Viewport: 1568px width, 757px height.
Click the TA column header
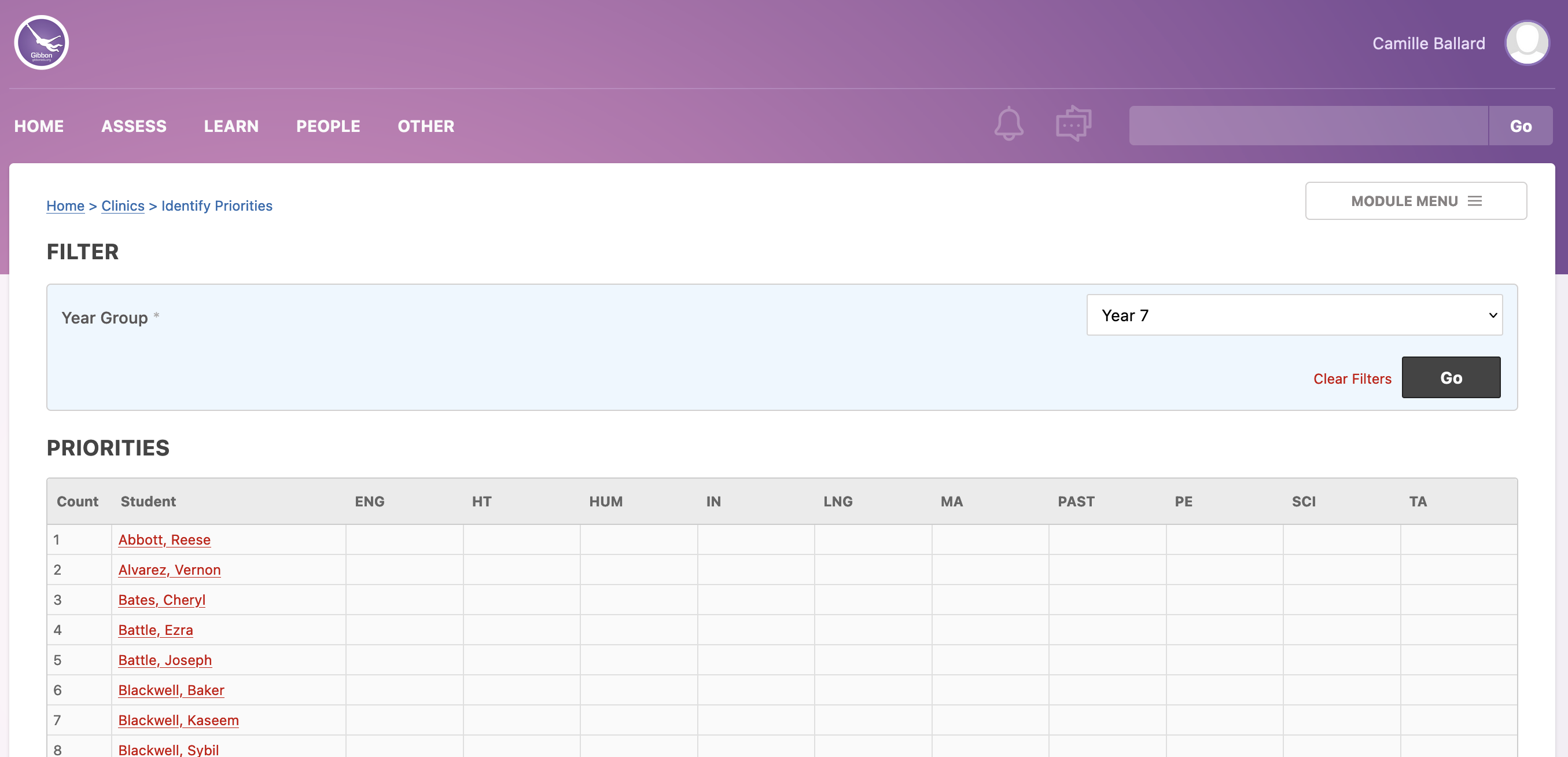point(1418,501)
